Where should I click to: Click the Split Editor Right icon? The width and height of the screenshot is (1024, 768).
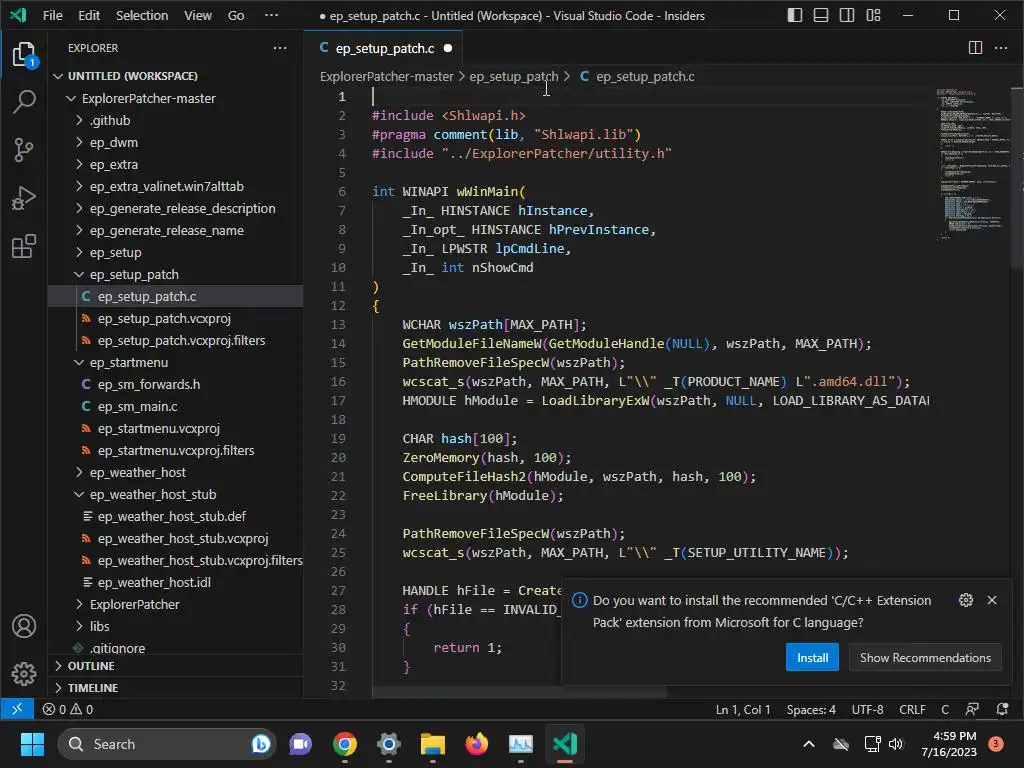[x=975, y=48]
